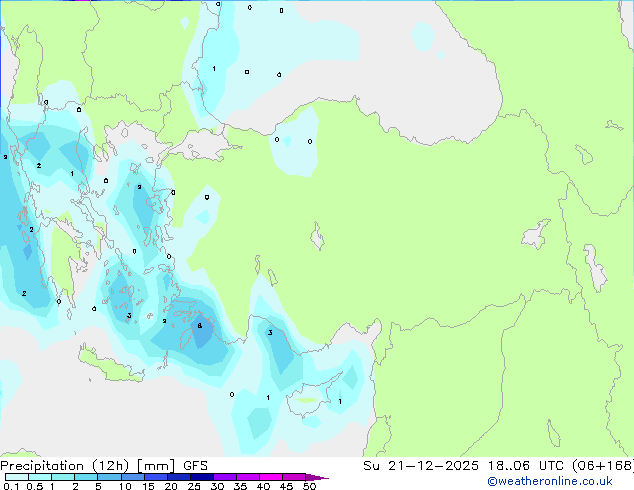Click the Cyprus island outline on the map
The width and height of the screenshot is (634, 490).
click(x=313, y=396)
